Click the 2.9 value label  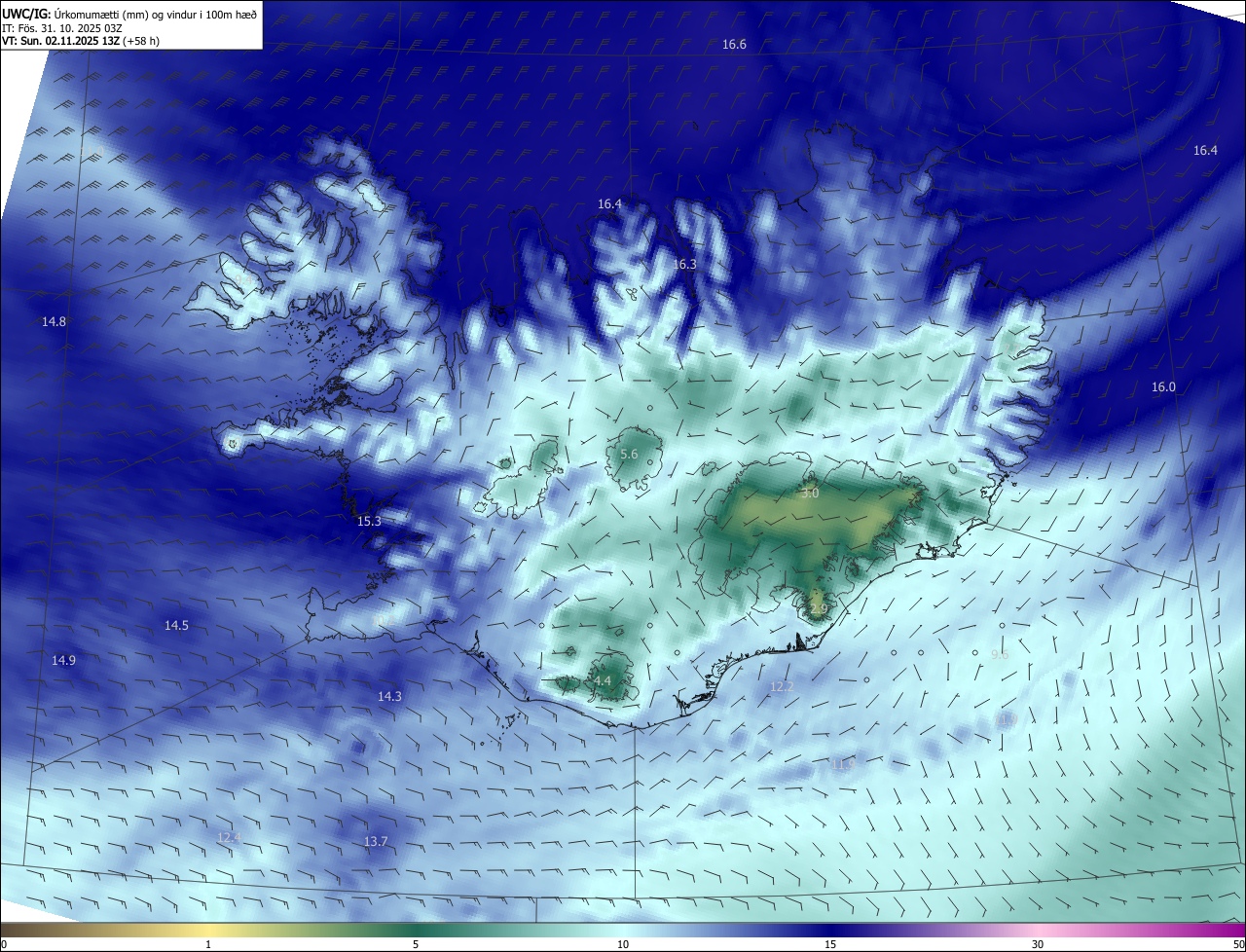tap(818, 609)
